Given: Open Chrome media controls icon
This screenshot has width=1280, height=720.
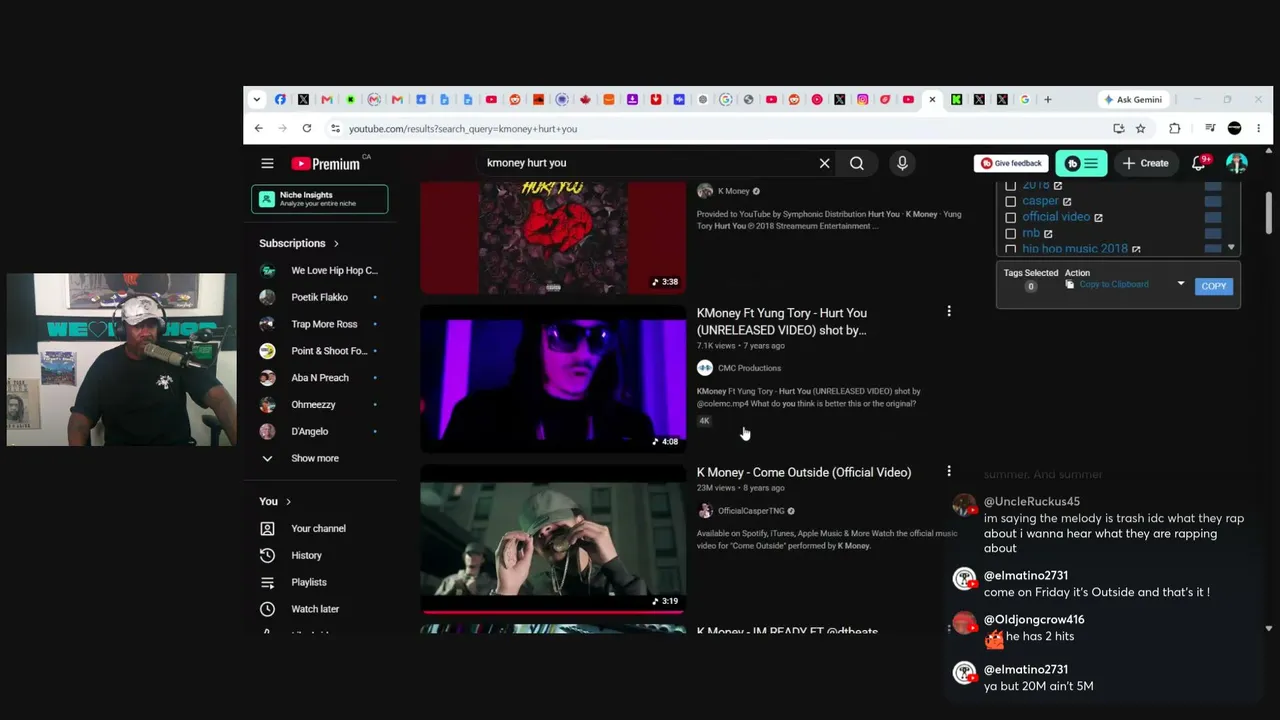Looking at the screenshot, I should (1210, 128).
